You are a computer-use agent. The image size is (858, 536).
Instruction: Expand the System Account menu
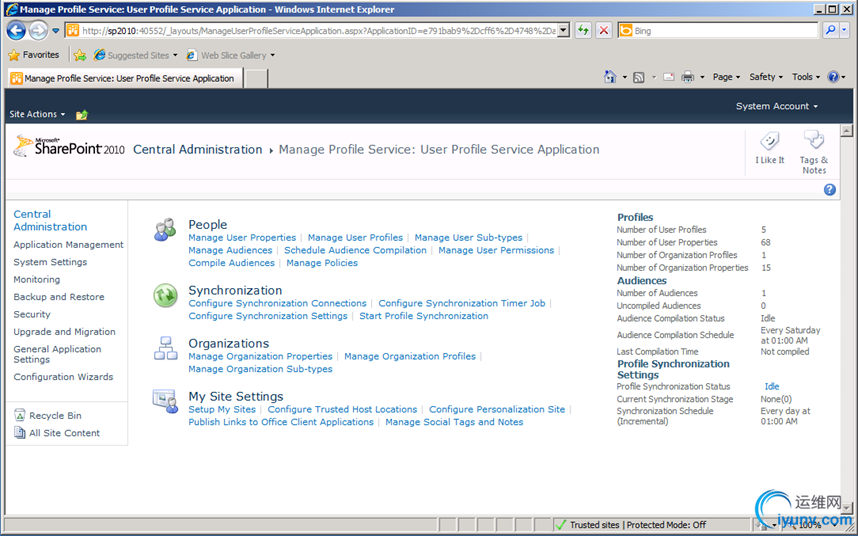click(776, 106)
